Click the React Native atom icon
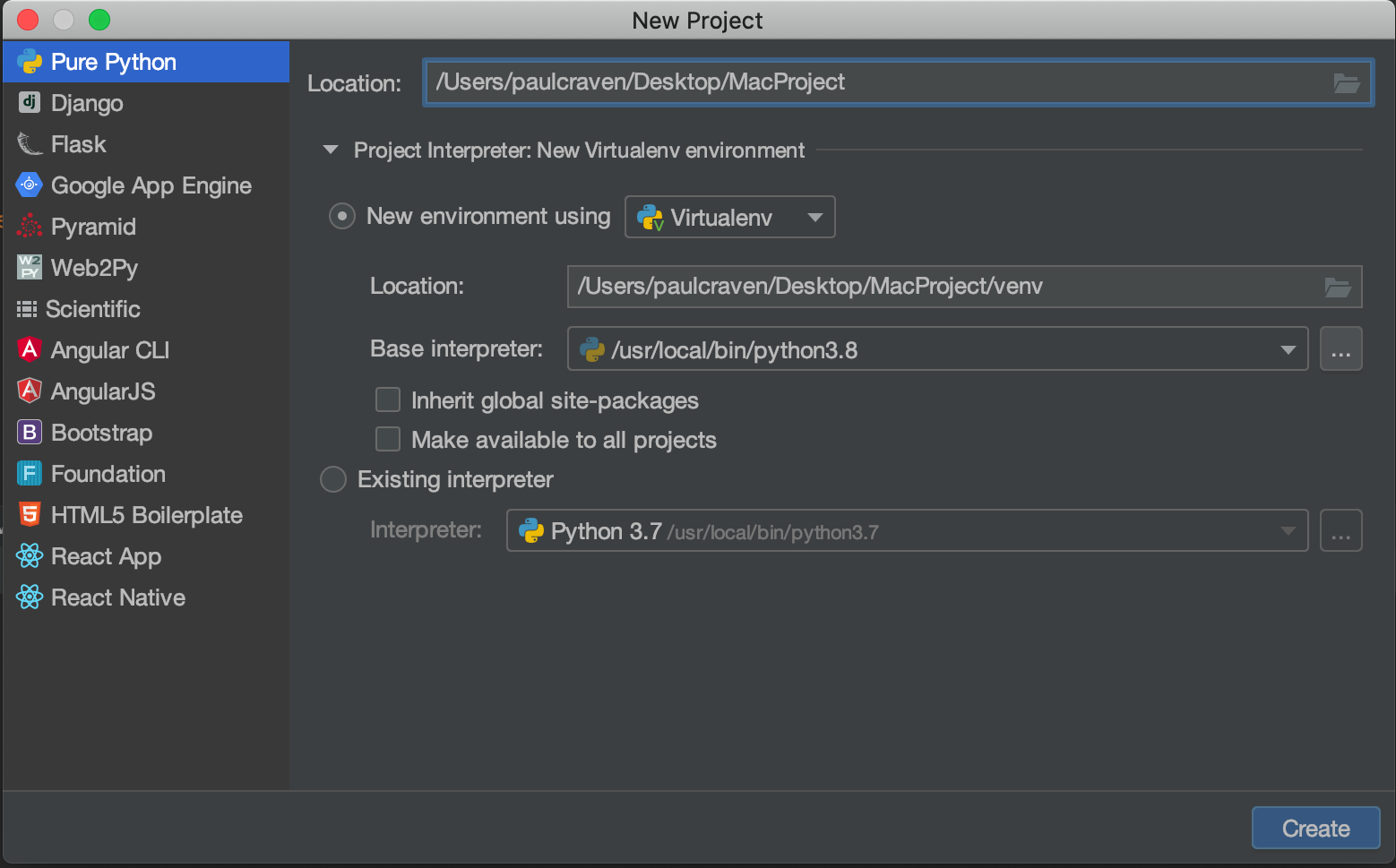 pyautogui.click(x=30, y=597)
